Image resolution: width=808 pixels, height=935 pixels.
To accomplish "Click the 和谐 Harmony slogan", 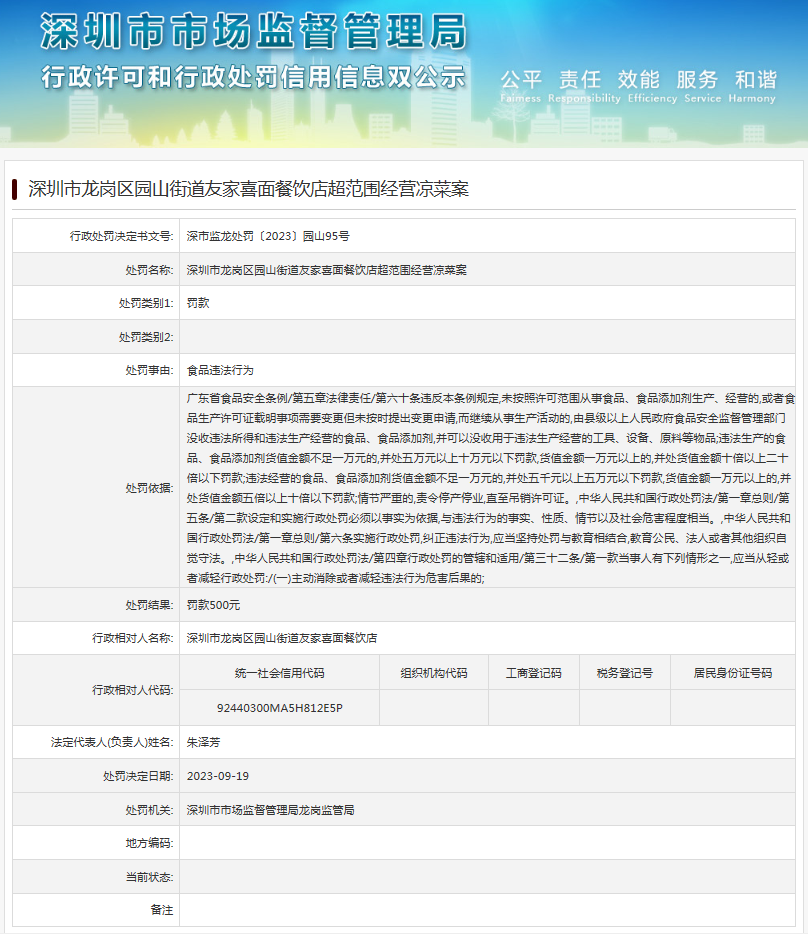I will [x=752, y=86].
